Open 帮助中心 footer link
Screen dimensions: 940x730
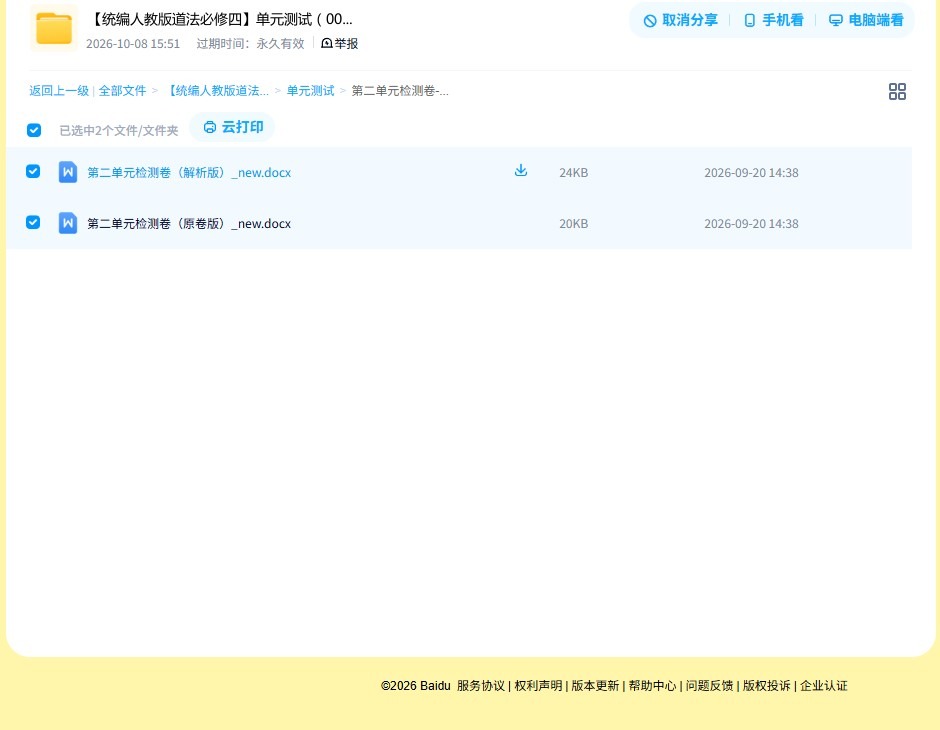pyautogui.click(x=652, y=686)
